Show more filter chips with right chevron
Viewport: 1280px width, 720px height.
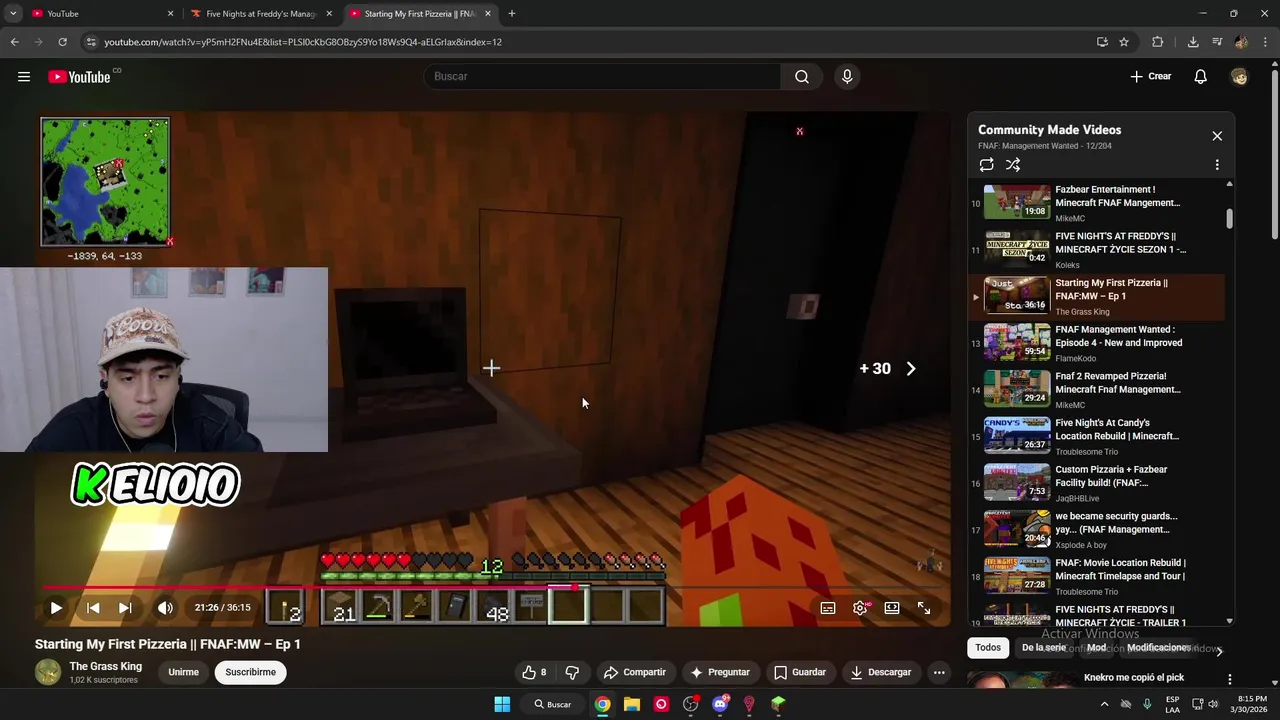(1219, 651)
